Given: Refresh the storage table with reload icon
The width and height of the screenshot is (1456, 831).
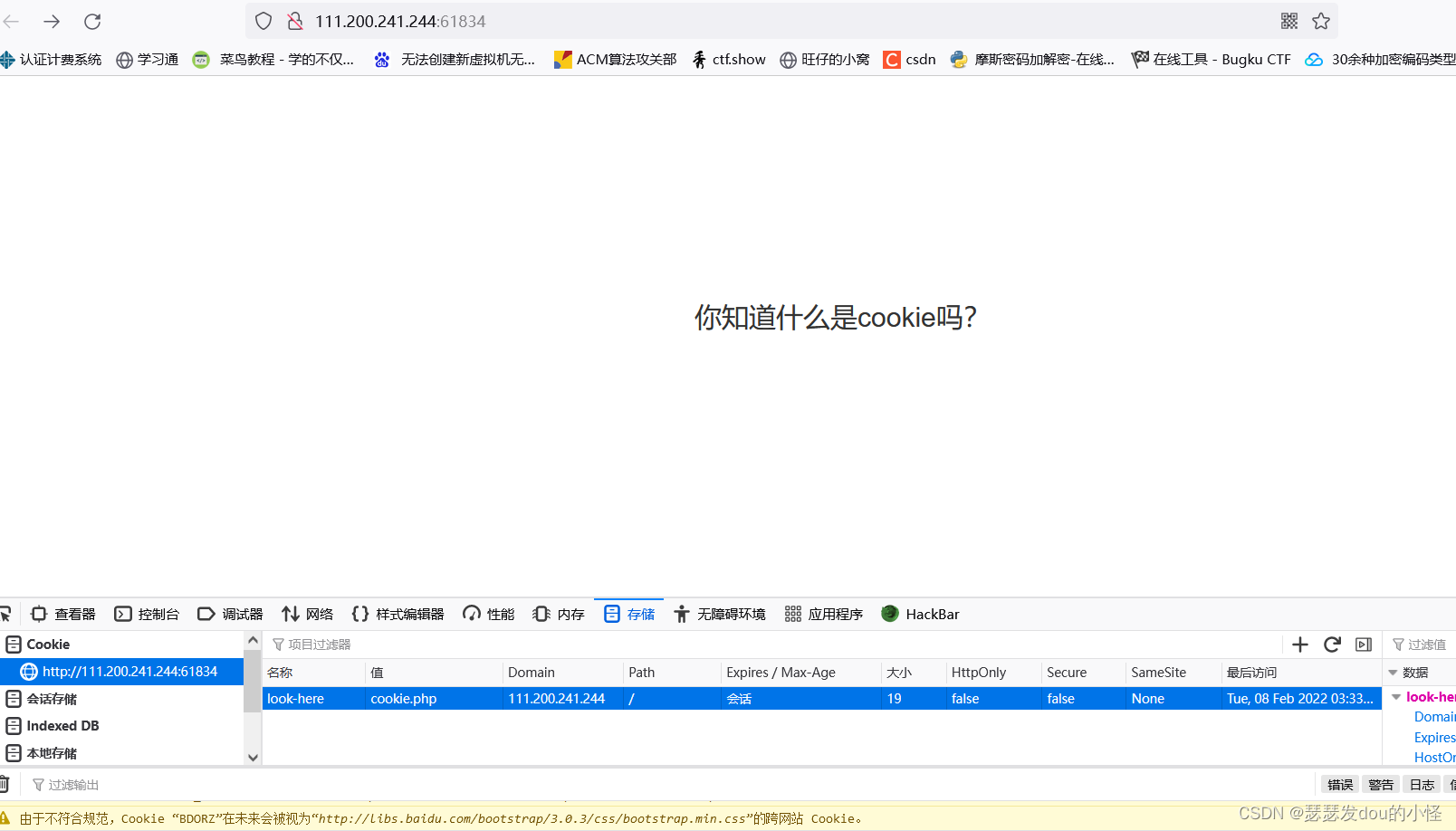Looking at the screenshot, I should pos(1332,645).
